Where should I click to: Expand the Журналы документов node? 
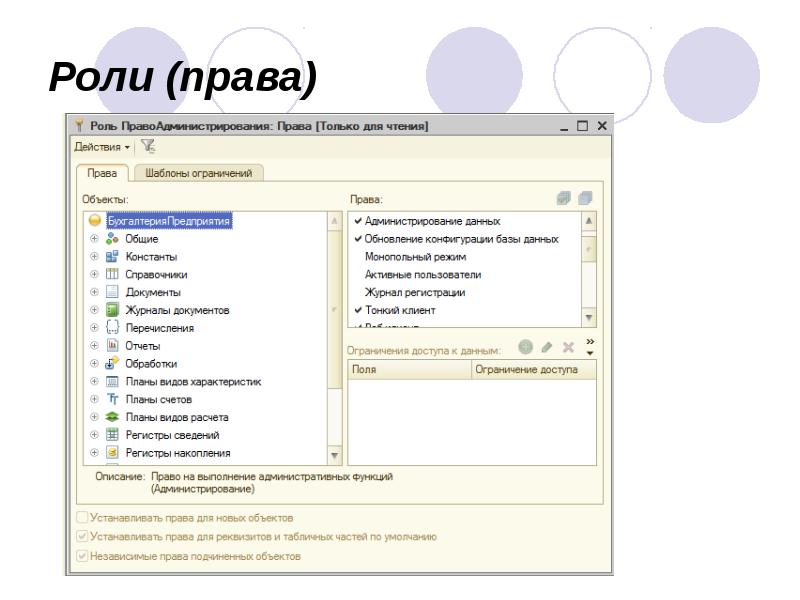pyautogui.click(x=94, y=310)
